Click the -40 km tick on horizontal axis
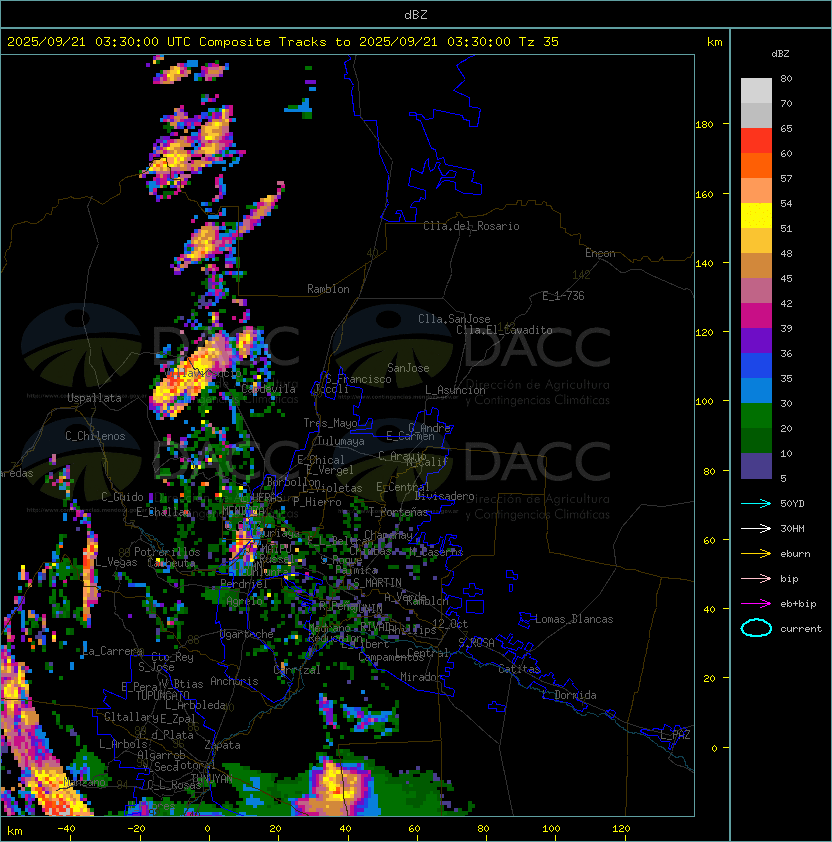Screen dimensions: 832x842 [x=66, y=829]
